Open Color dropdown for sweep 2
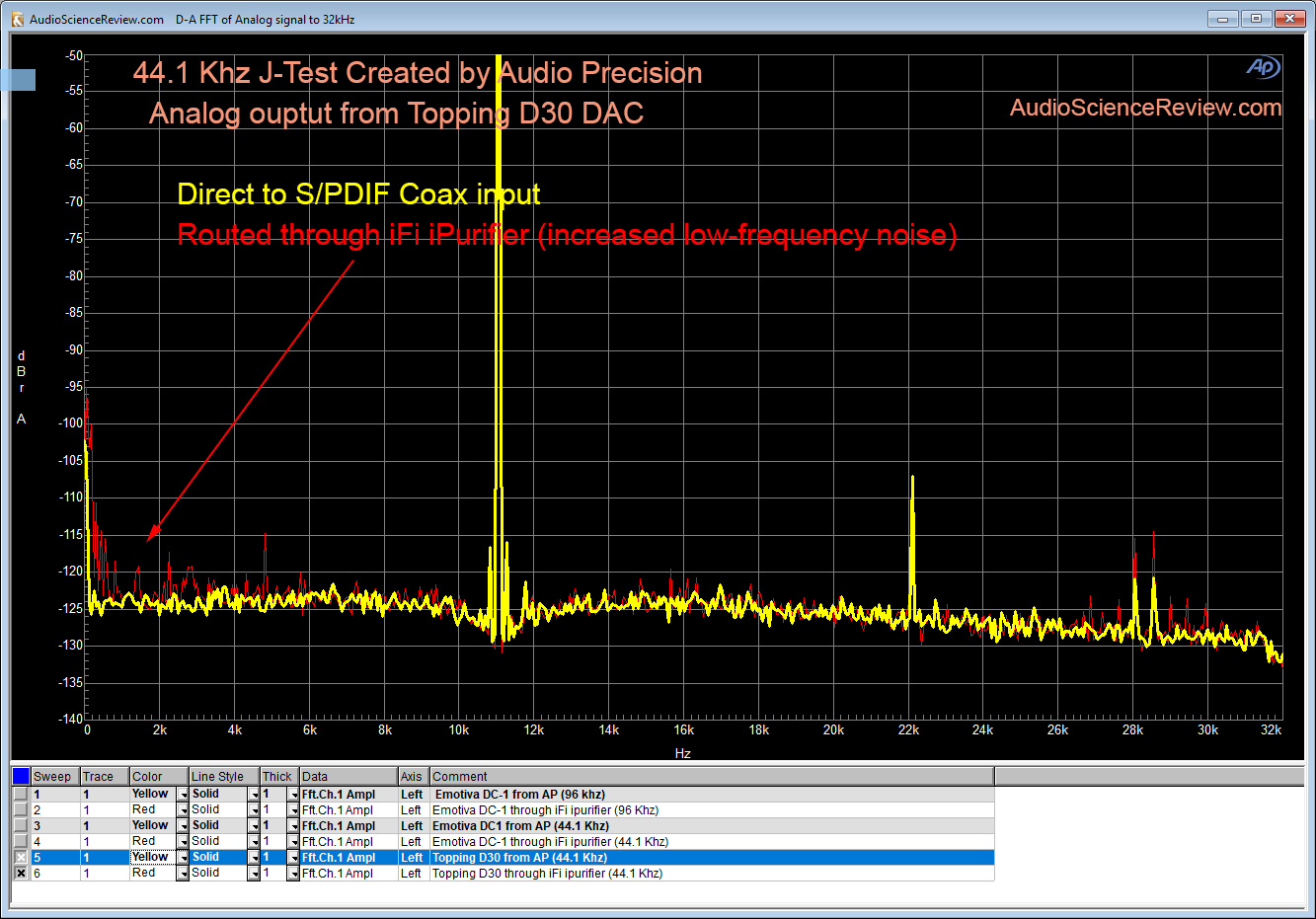 click(x=183, y=810)
